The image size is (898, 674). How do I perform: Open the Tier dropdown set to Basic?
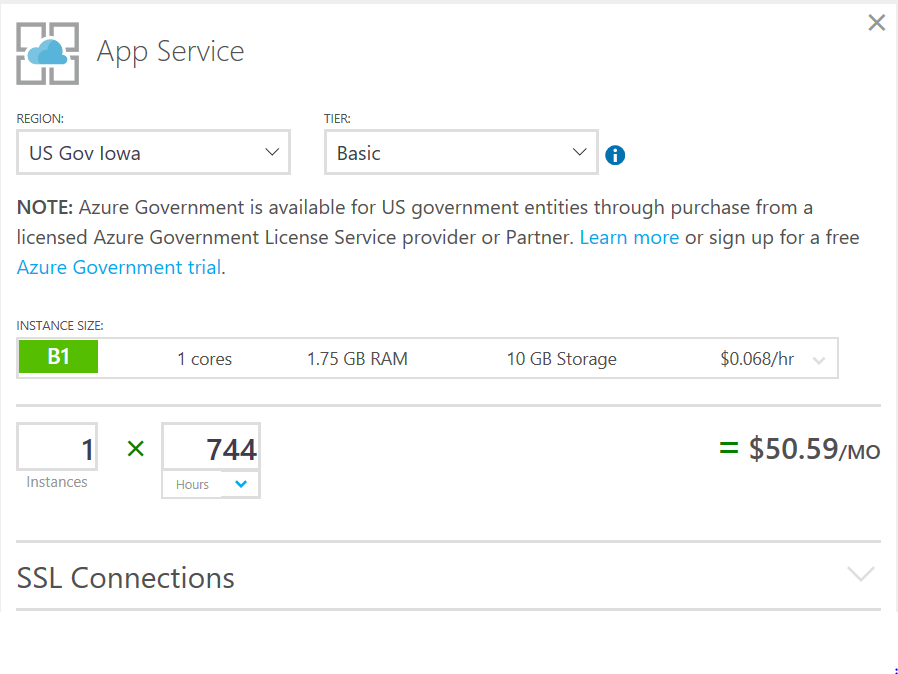(x=461, y=153)
